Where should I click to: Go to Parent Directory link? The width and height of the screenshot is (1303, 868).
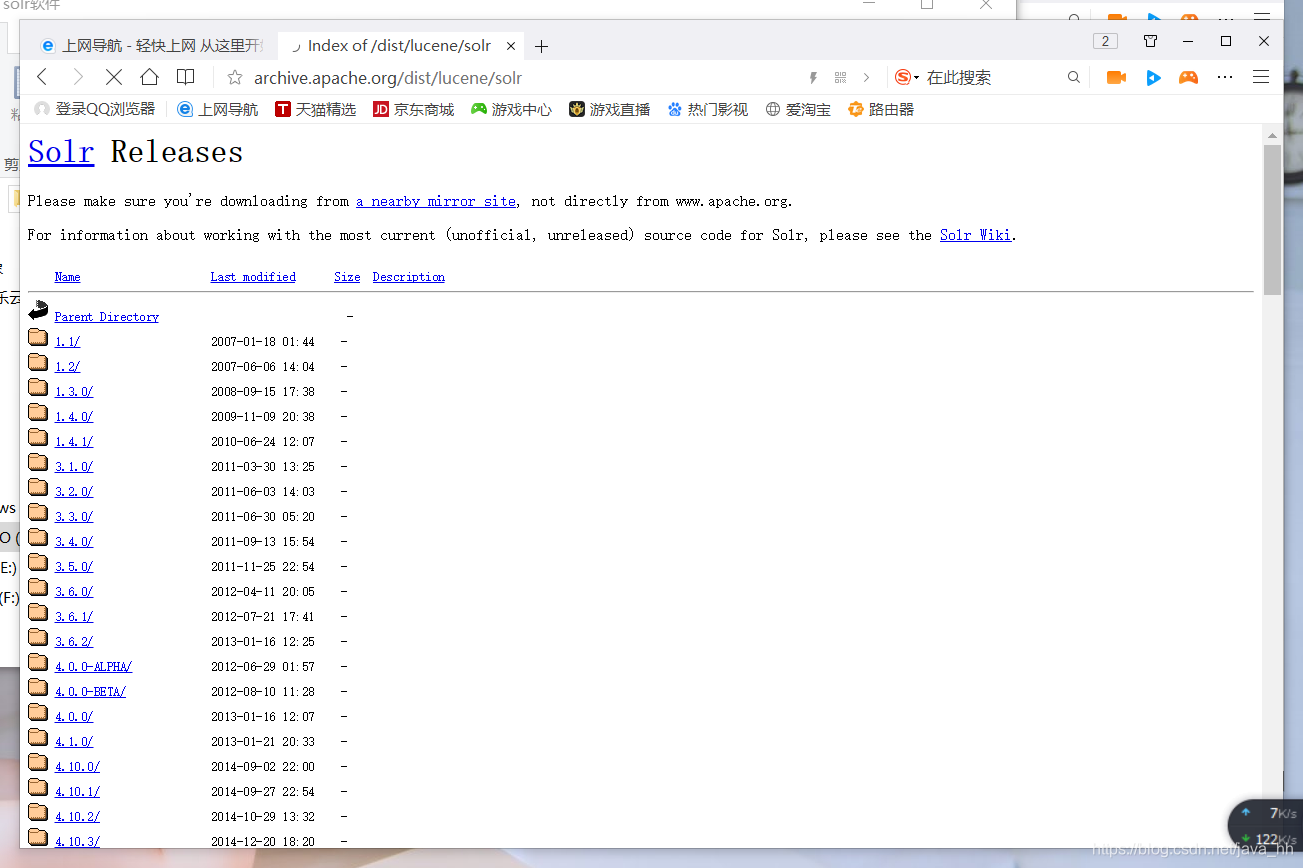pyautogui.click(x=107, y=317)
